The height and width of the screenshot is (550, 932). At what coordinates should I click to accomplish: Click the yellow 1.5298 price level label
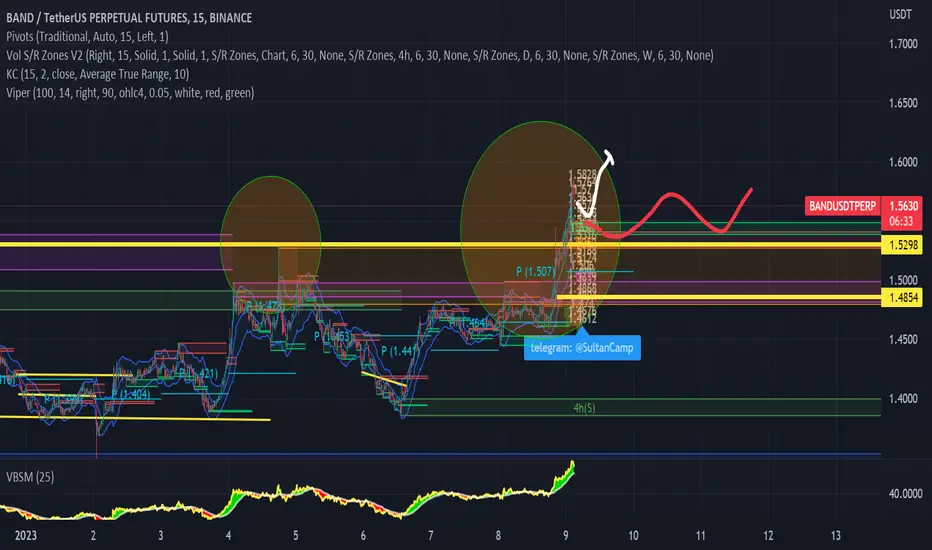902,245
